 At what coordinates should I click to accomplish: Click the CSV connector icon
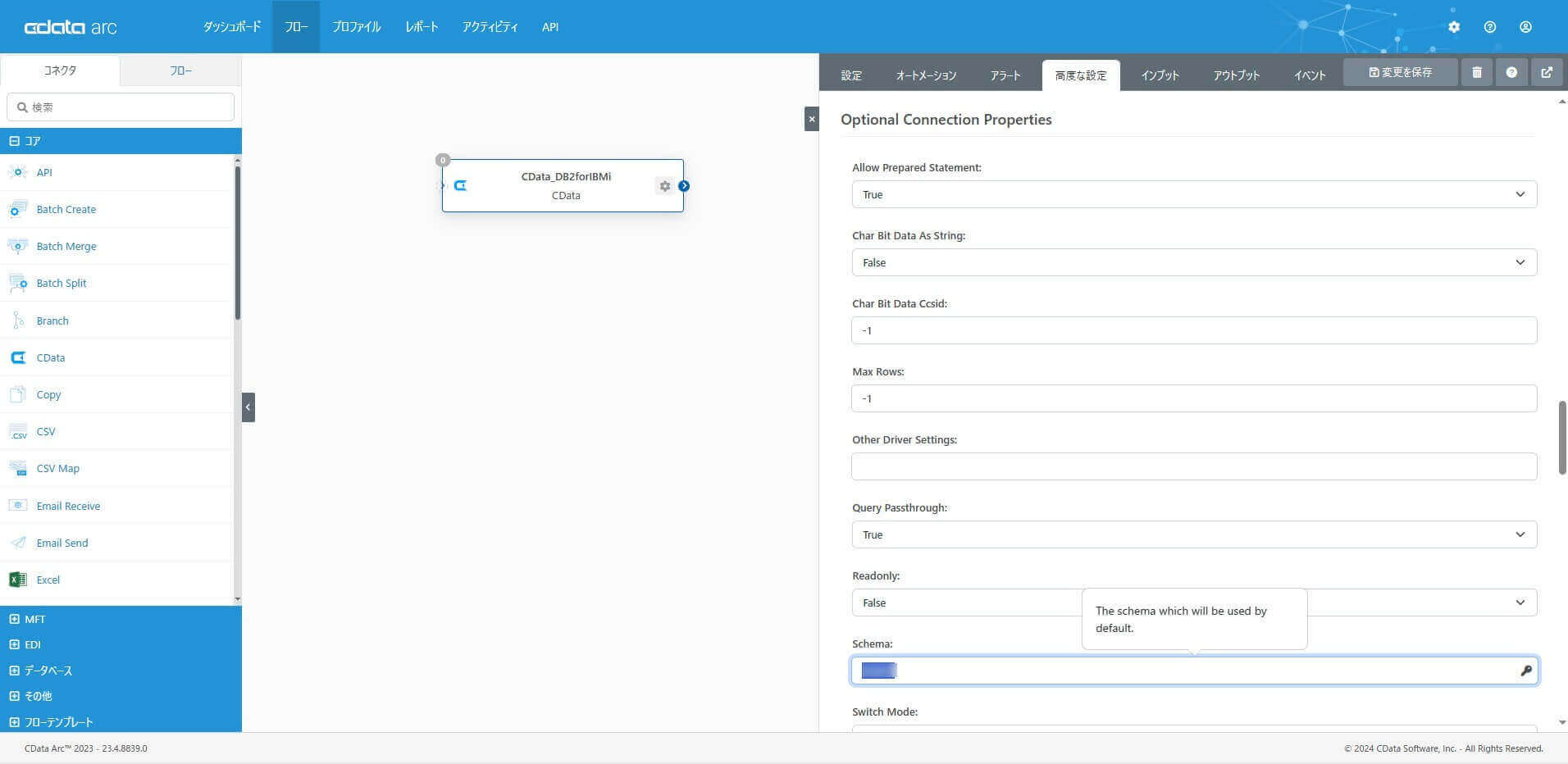17,431
